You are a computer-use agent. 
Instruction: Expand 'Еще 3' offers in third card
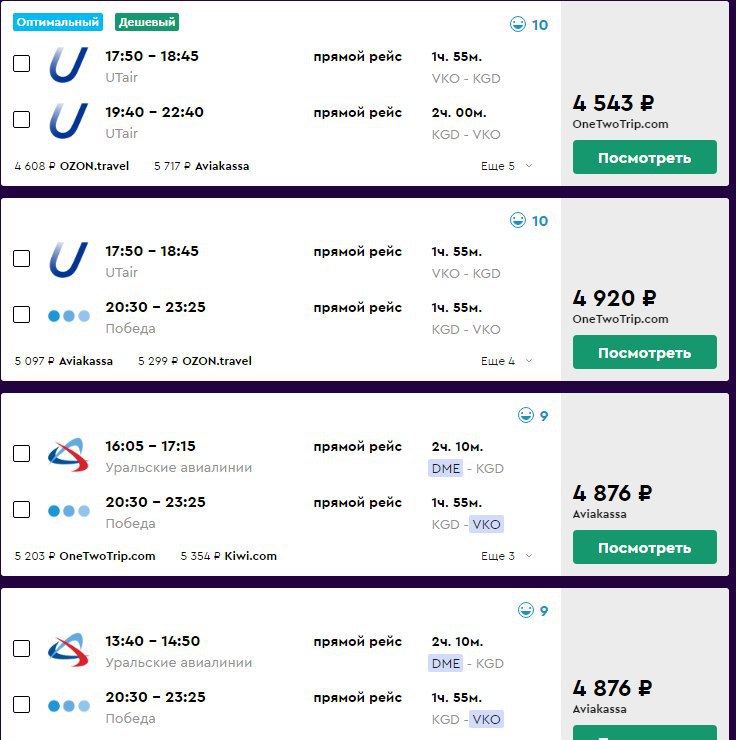click(506, 556)
